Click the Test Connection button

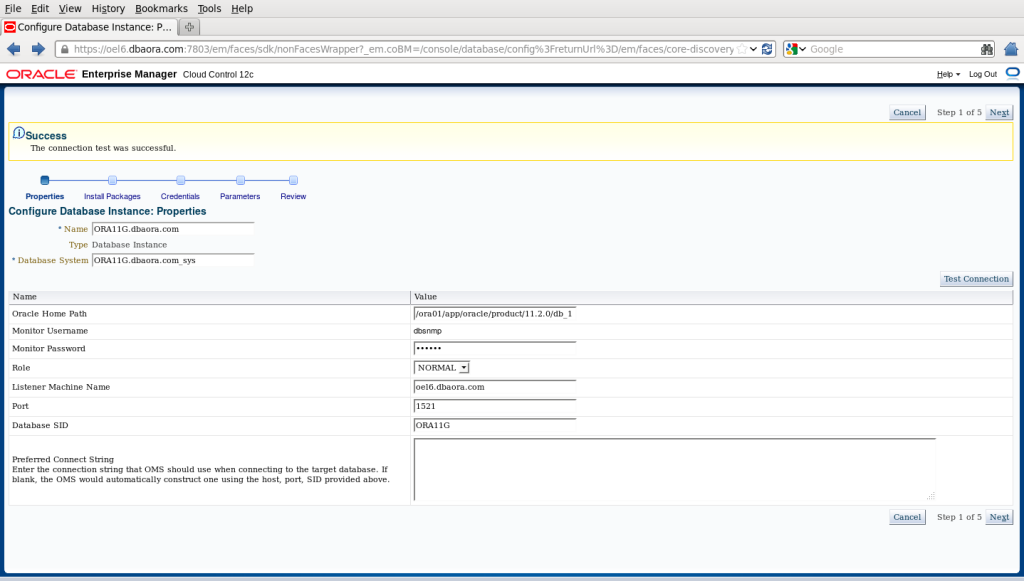coord(976,279)
